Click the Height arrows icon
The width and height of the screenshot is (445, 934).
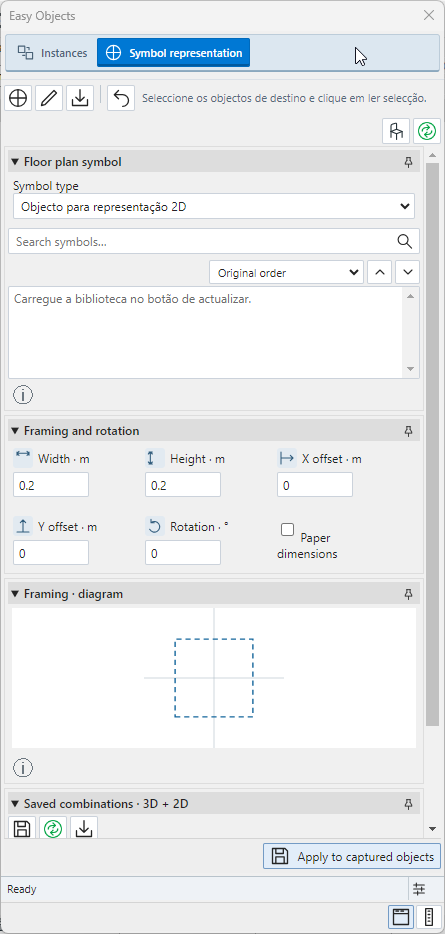(155, 458)
